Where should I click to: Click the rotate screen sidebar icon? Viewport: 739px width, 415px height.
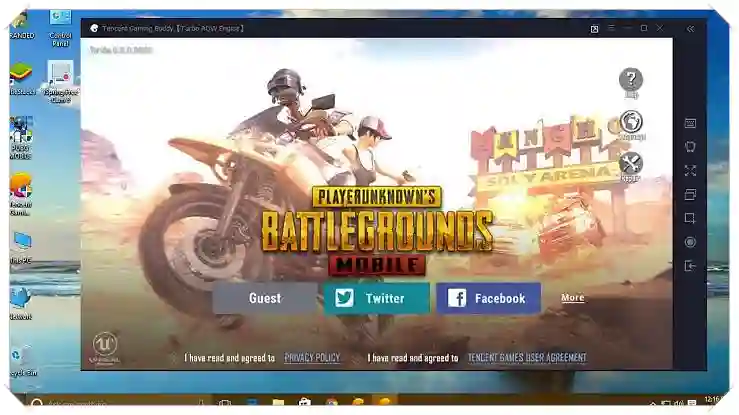pyautogui.click(x=690, y=147)
